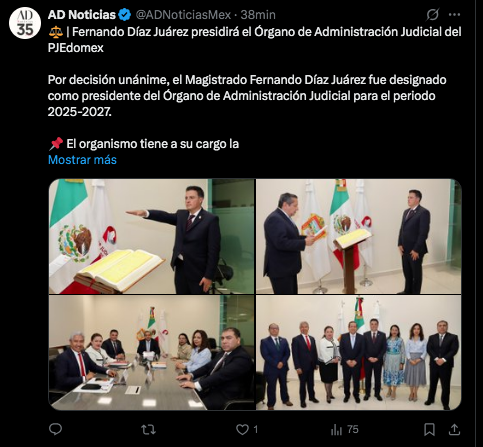
Task: Visit the @ADNoticiasMex handle link
Action: click(x=183, y=15)
